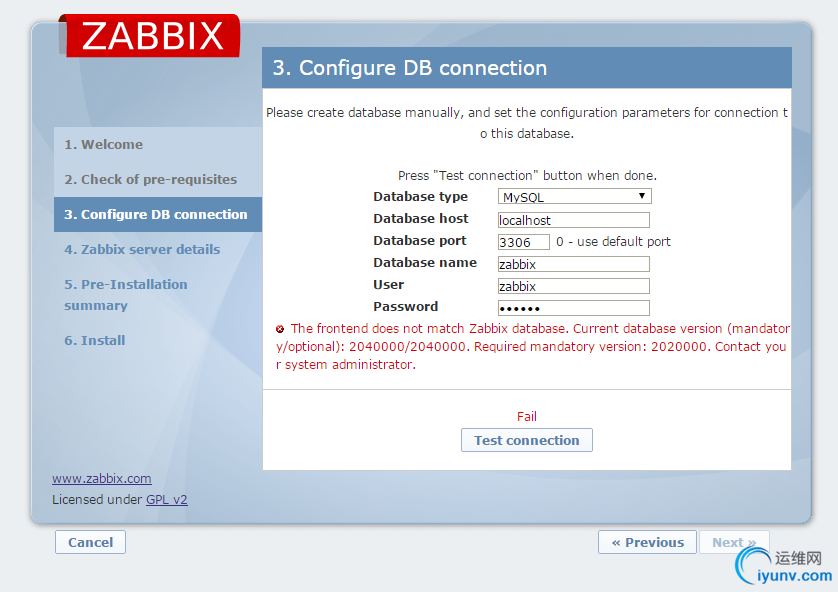The height and width of the screenshot is (592, 838).
Task: Open the Database type dropdown
Action: coord(575,197)
